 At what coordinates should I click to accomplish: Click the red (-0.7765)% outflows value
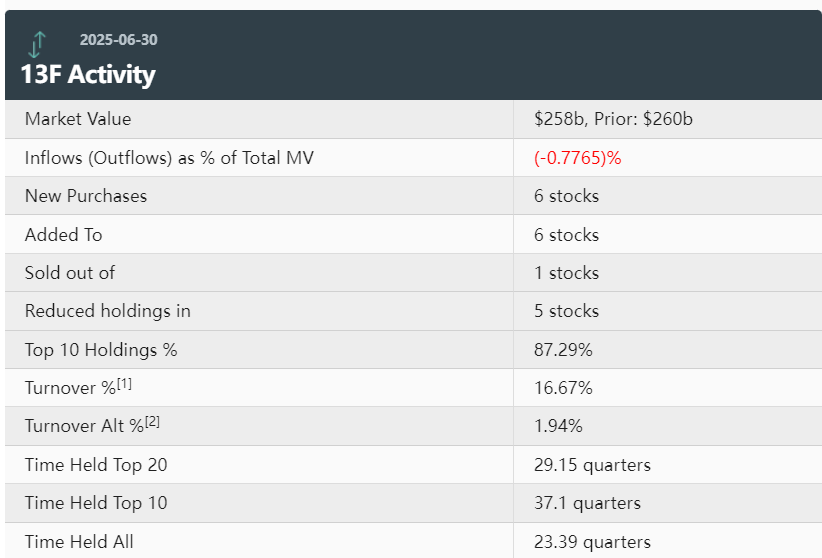pyautogui.click(x=577, y=158)
